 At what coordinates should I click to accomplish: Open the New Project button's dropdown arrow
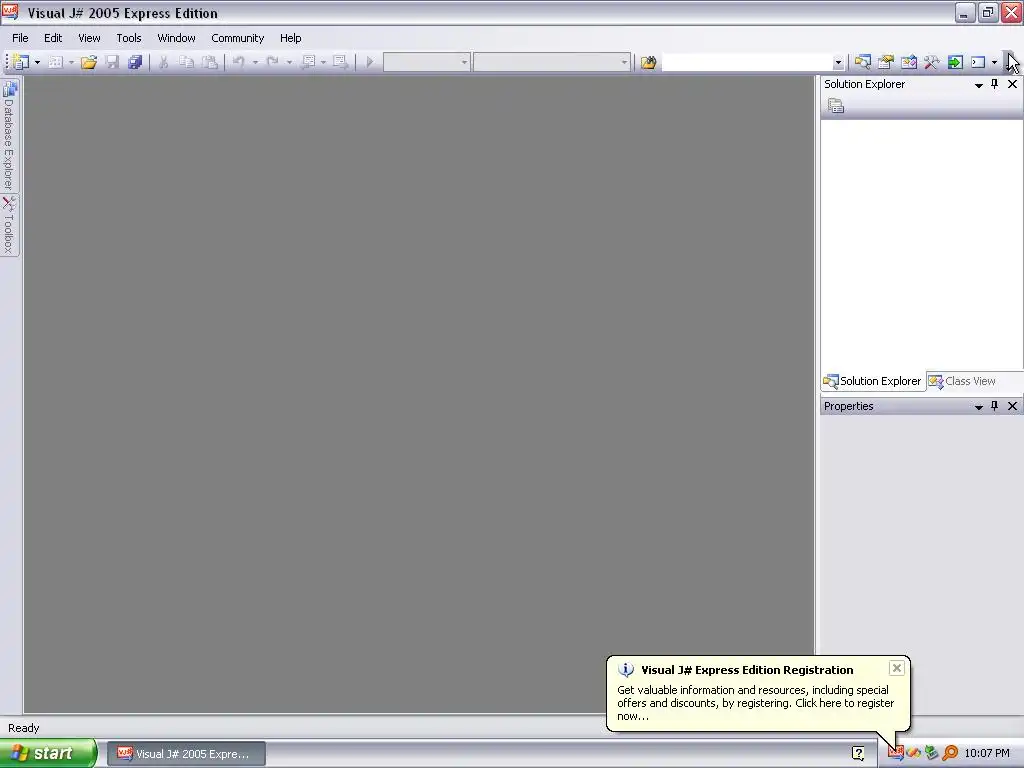[37, 63]
